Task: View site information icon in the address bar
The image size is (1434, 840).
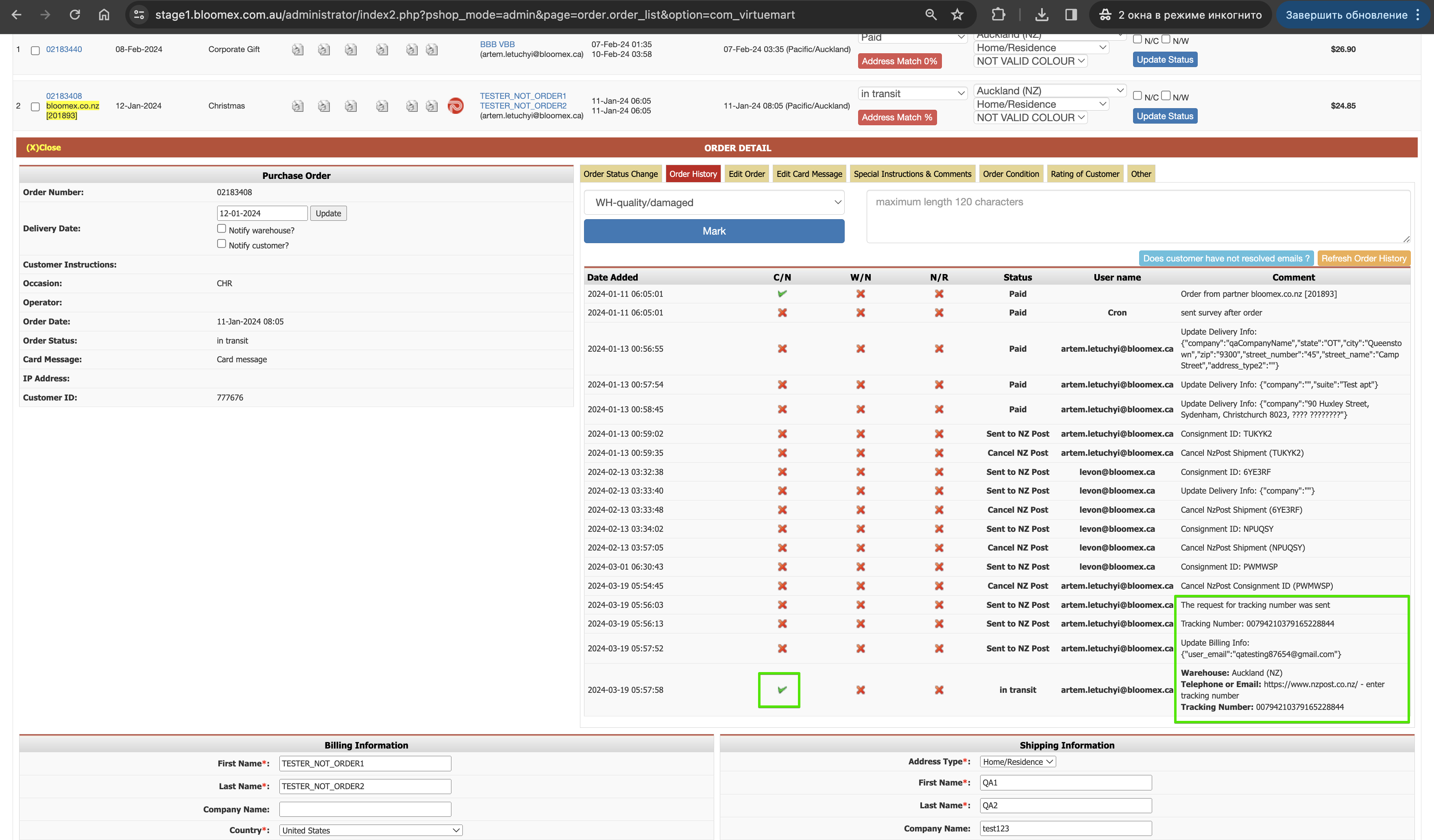Action: (x=139, y=15)
